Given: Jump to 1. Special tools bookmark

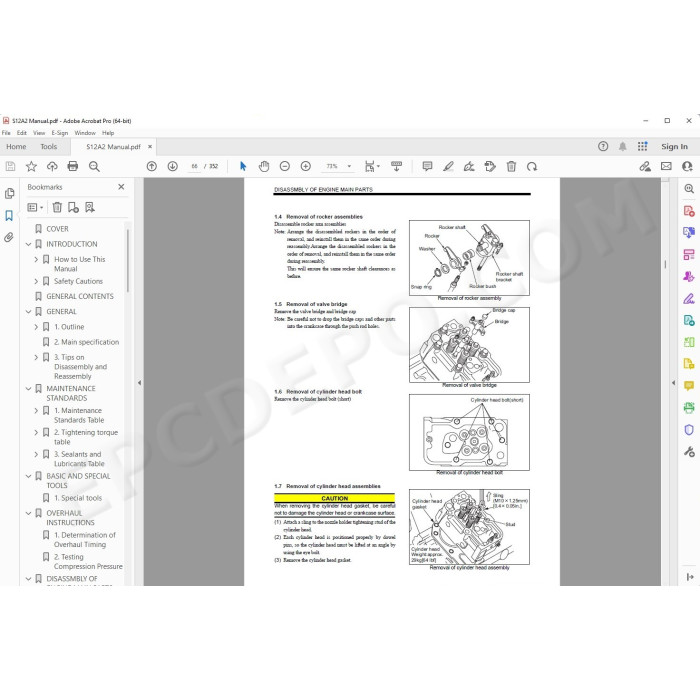Looking at the screenshot, I should [x=78, y=498].
